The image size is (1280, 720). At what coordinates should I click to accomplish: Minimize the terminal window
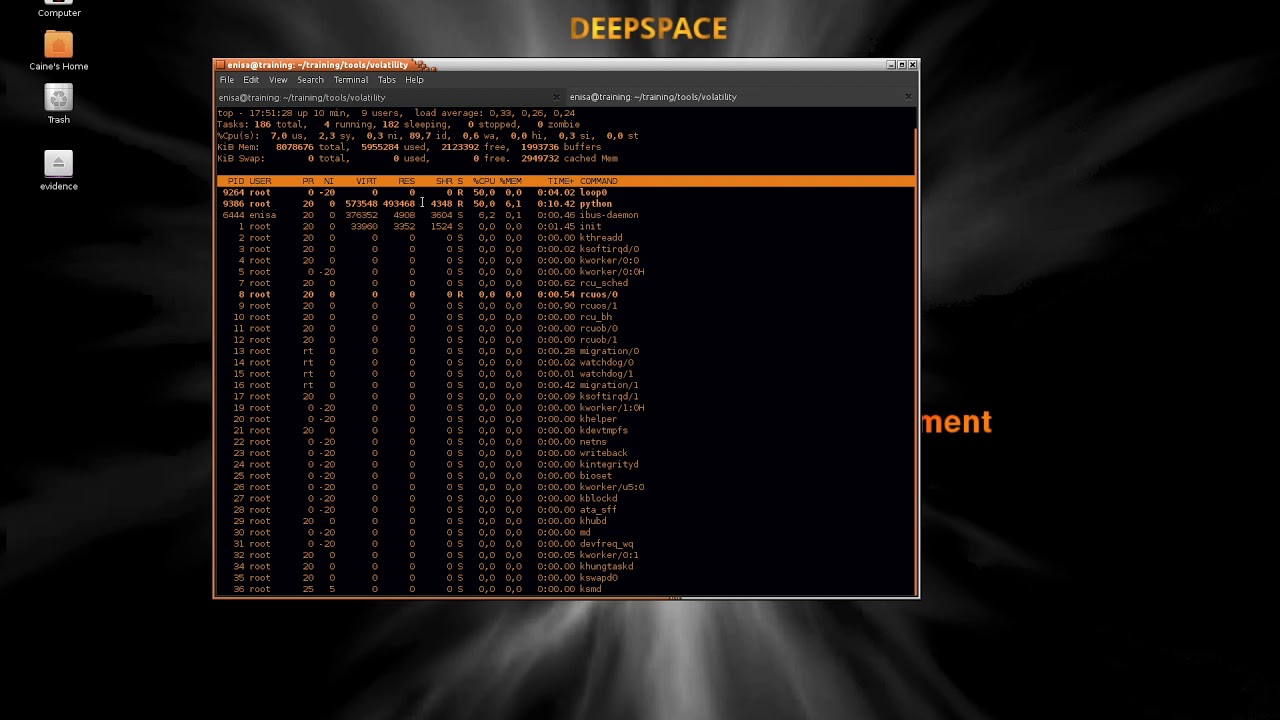pyautogui.click(x=890, y=65)
